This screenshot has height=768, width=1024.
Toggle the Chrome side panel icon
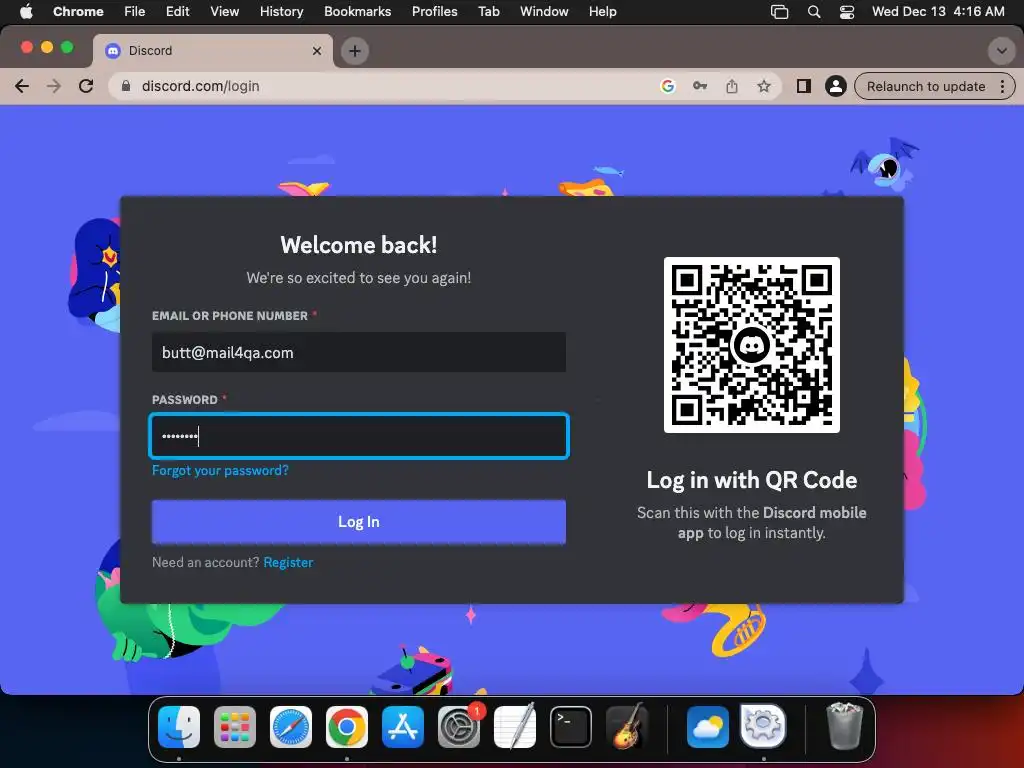[x=803, y=86]
